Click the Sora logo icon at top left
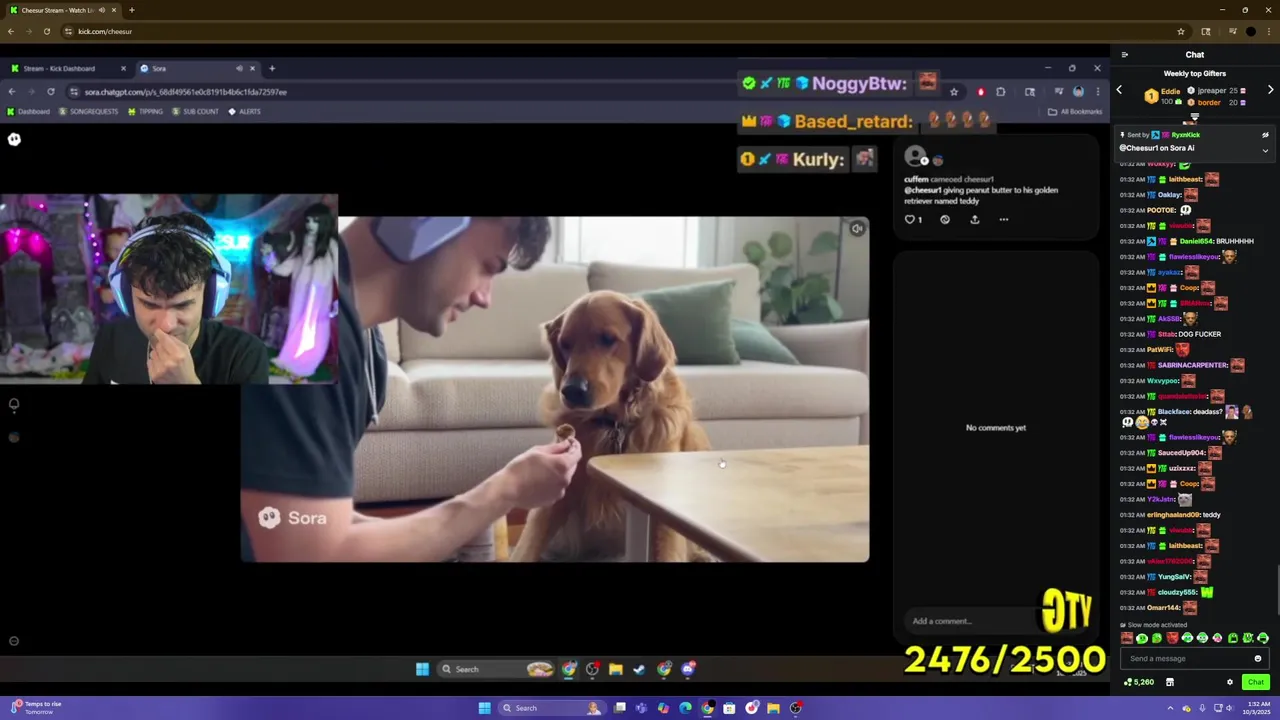Screen dimensions: 1280x720 (x=14, y=139)
